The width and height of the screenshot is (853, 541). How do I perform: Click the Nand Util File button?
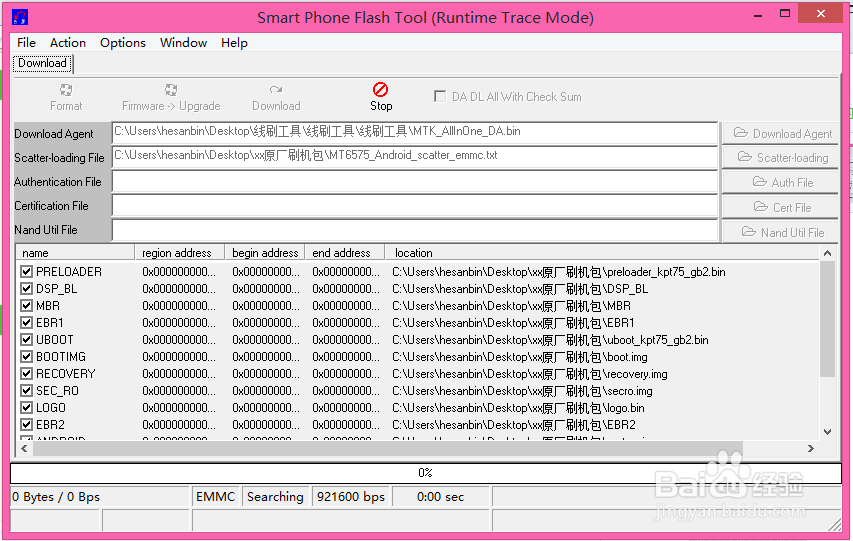coord(780,232)
